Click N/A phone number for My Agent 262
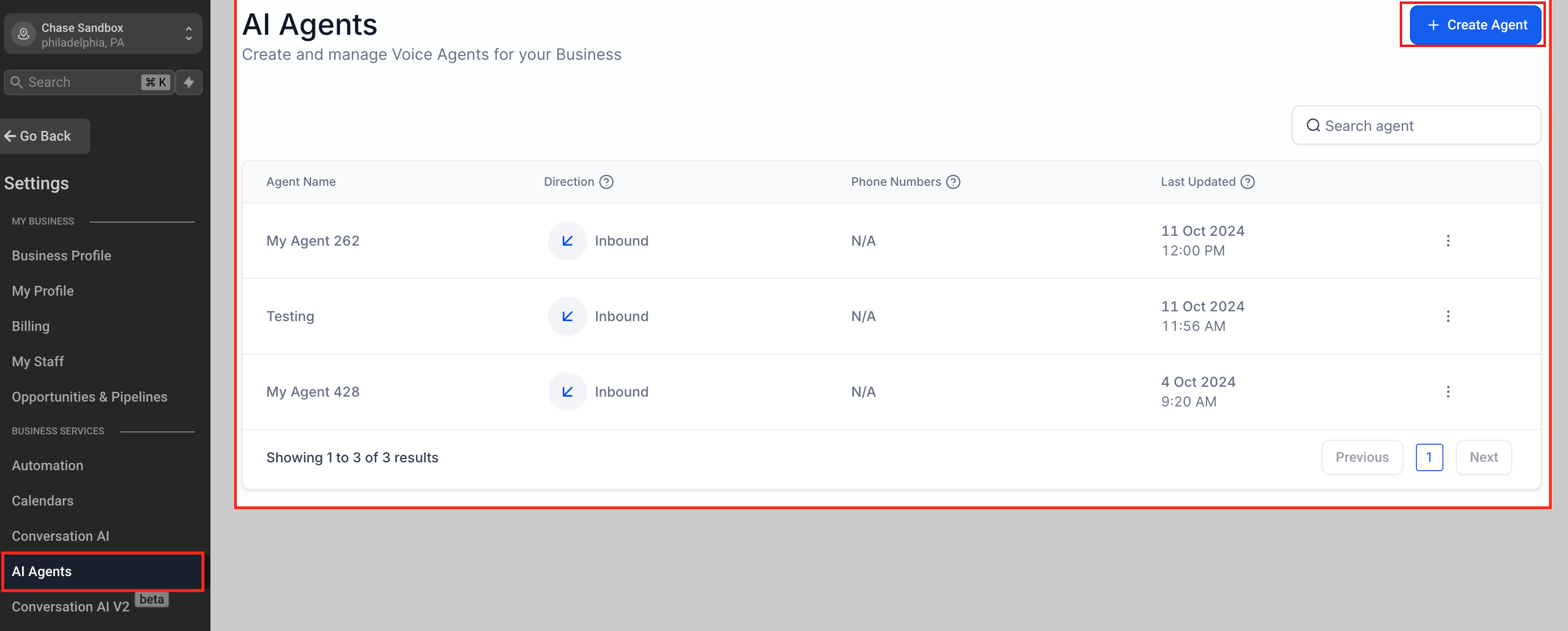Image resolution: width=1568 pixels, height=631 pixels. [x=863, y=241]
